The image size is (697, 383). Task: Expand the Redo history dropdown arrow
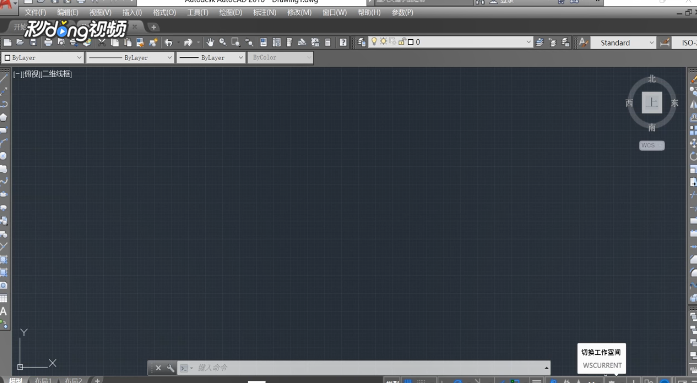[198, 42]
